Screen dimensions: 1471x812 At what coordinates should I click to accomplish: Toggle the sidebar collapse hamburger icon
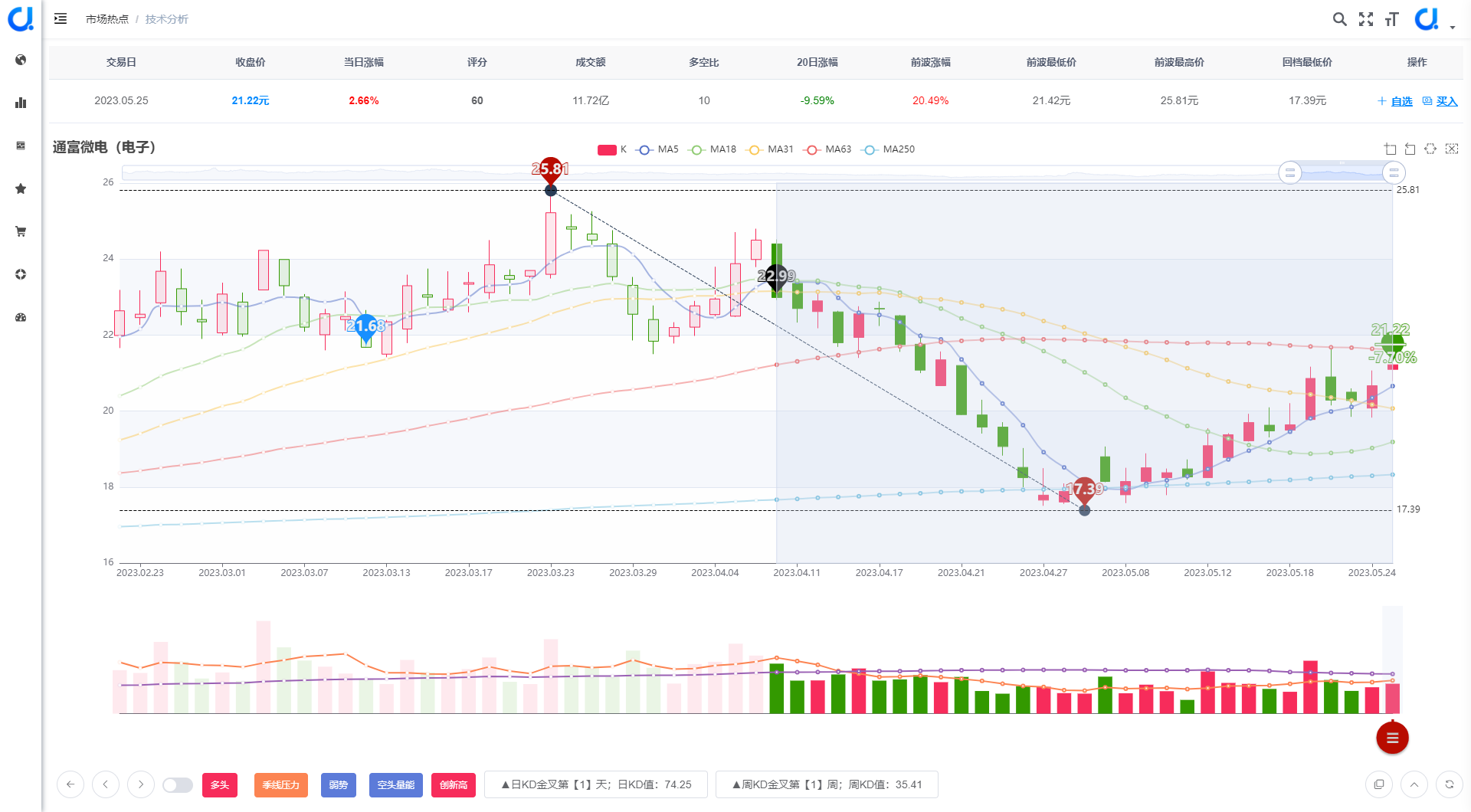(61, 18)
